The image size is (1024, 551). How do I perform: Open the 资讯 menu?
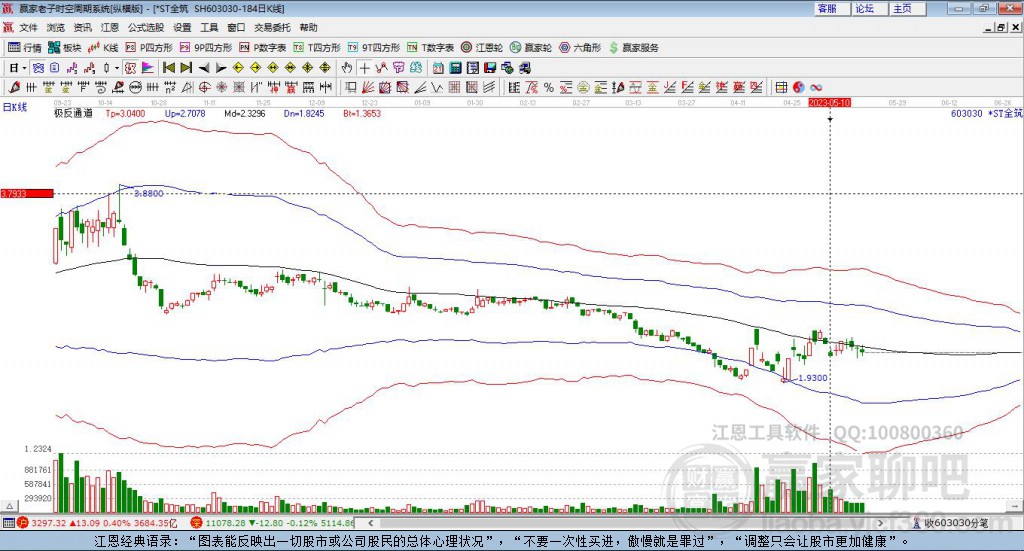82,27
